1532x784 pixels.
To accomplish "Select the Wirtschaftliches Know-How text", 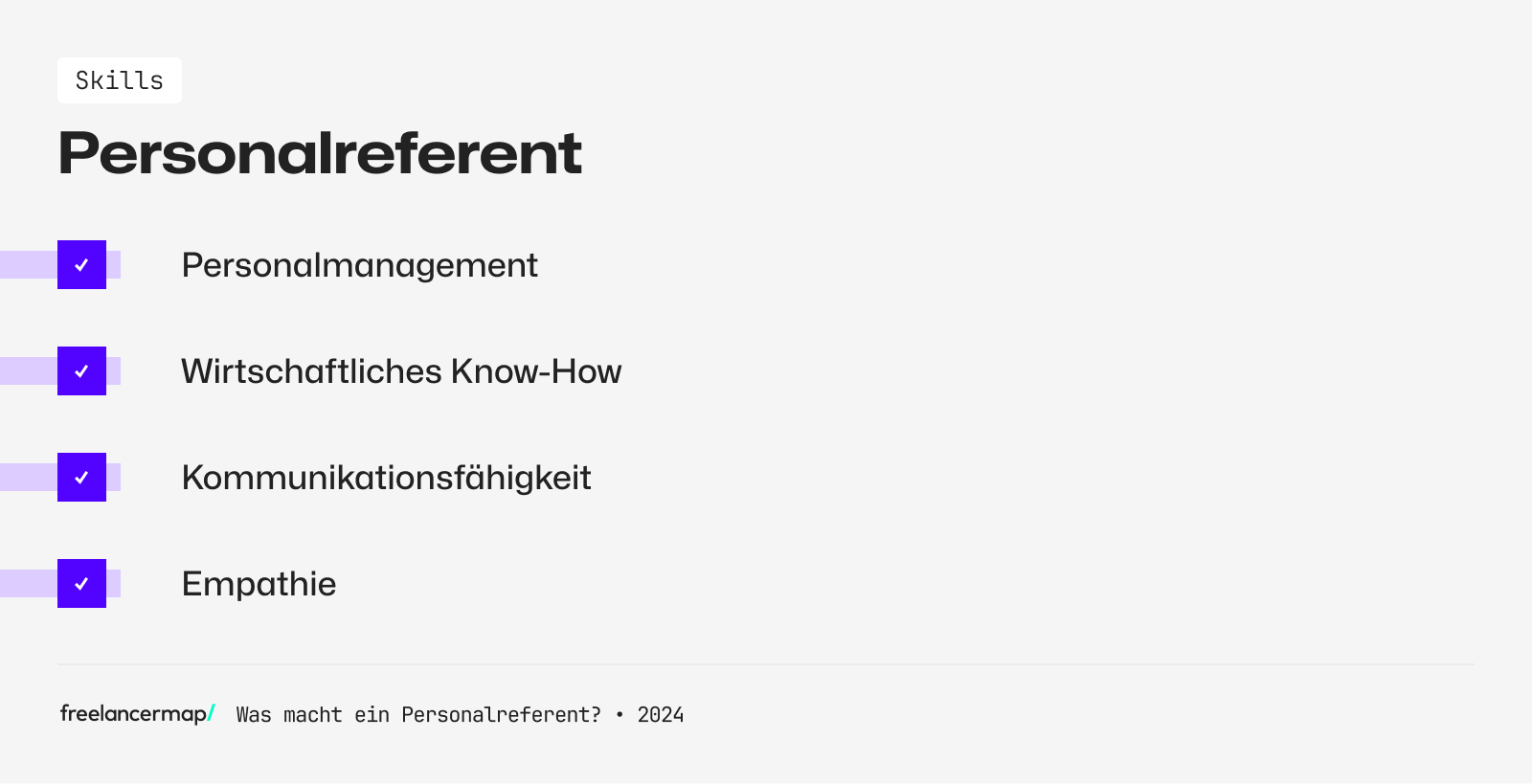I will (x=401, y=371).
